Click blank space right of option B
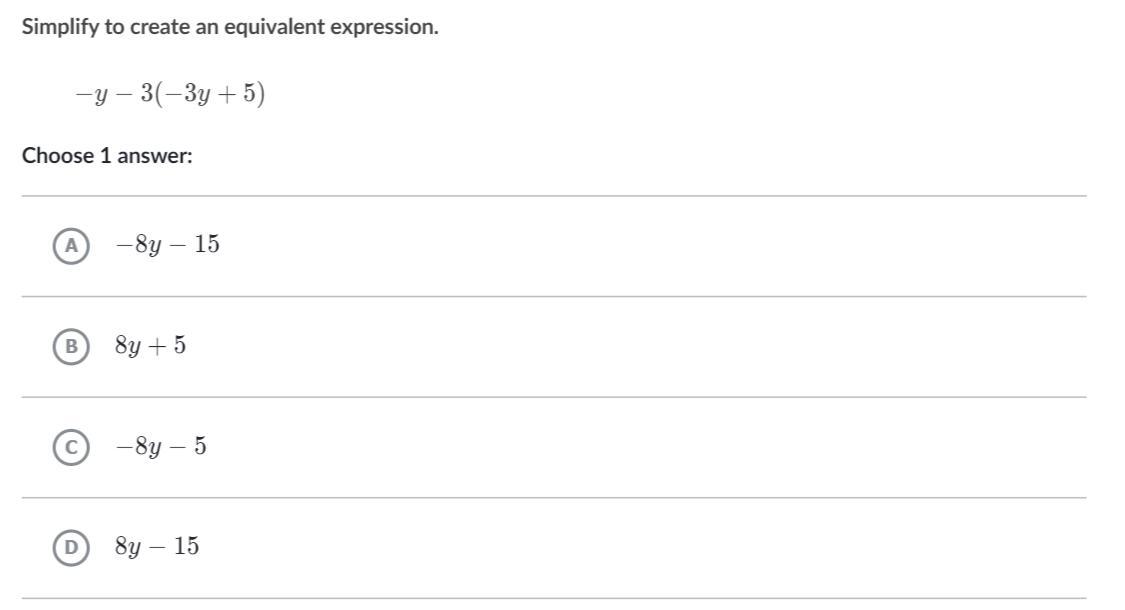Image resolution: width=1125 pixels, height=610 pixels. 650,346
